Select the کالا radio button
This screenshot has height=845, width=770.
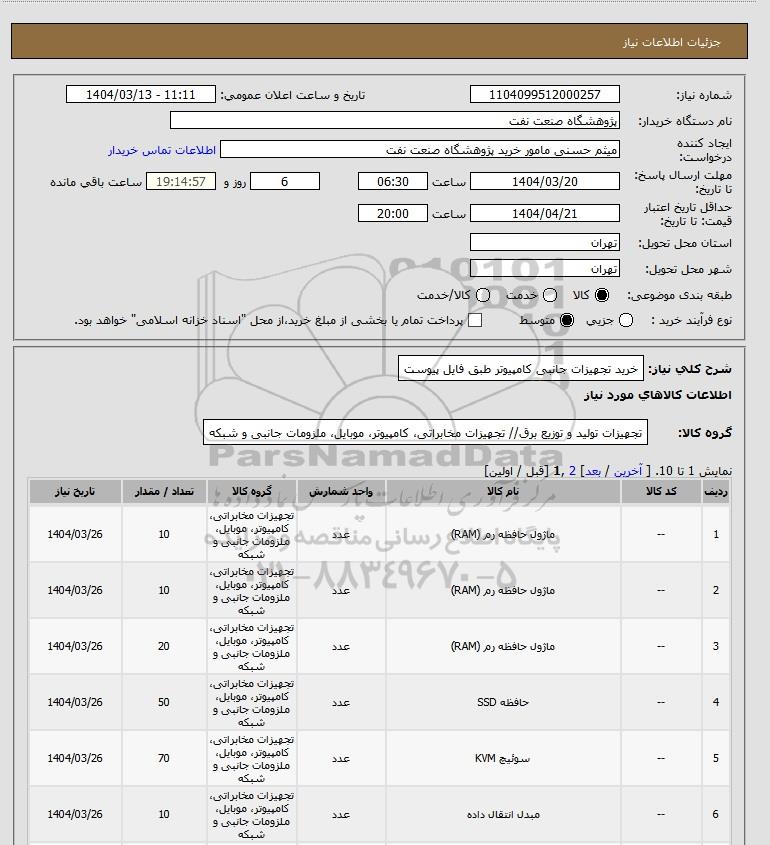(x=601, y=295)
